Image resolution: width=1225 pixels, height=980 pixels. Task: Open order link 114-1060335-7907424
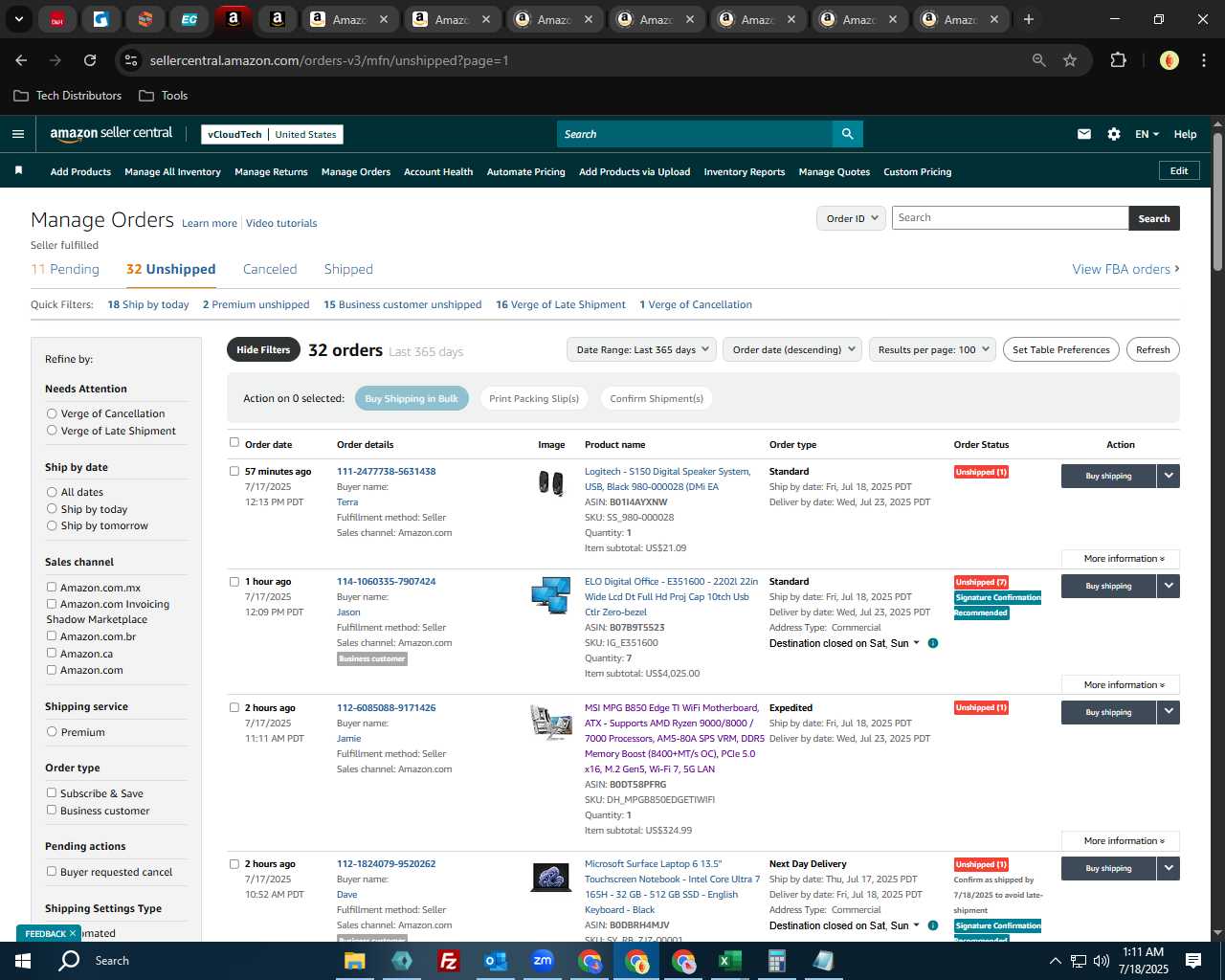click(x=386, y=581)
